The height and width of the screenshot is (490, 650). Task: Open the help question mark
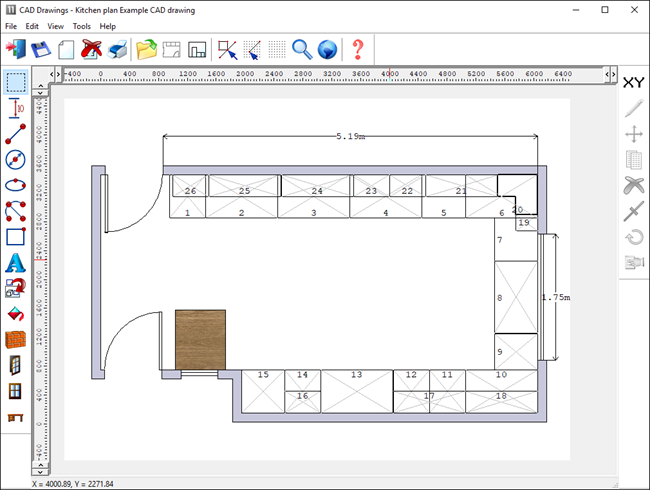pyautogui.click(x=358, y=49)
